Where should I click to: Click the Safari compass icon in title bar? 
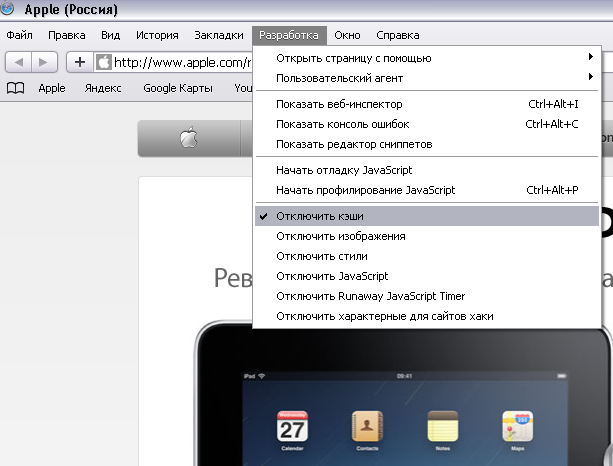(x=7, y=8)
